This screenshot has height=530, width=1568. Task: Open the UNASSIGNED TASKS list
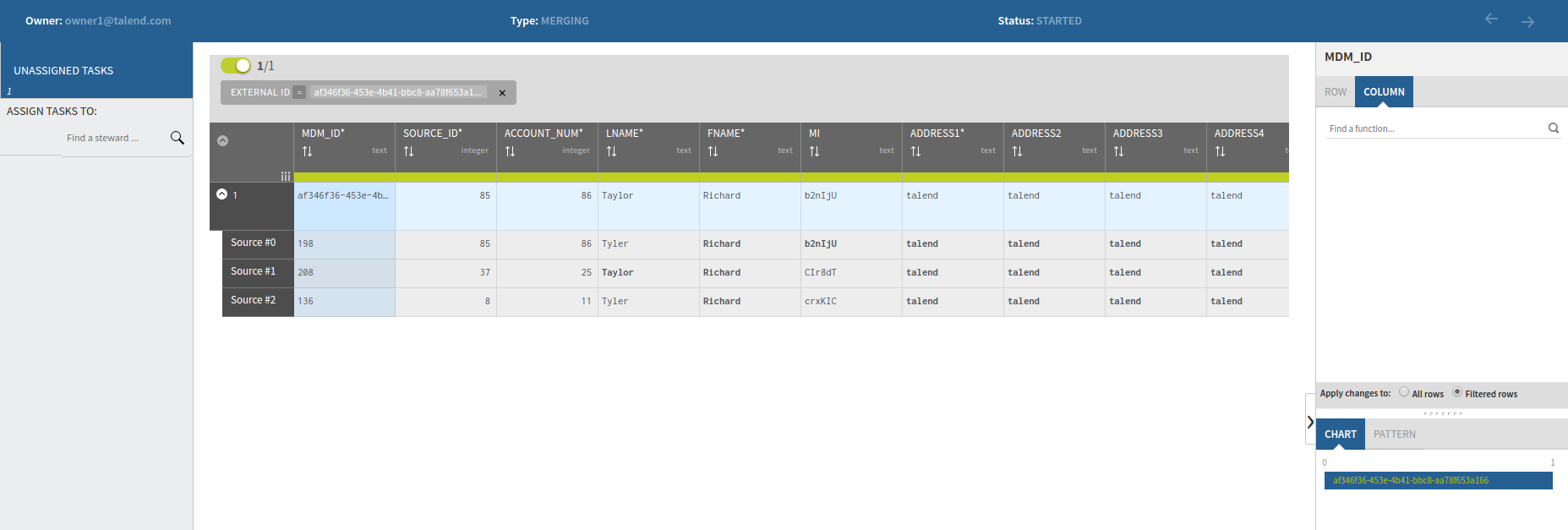pyautogui.click(x=63, y=71)
